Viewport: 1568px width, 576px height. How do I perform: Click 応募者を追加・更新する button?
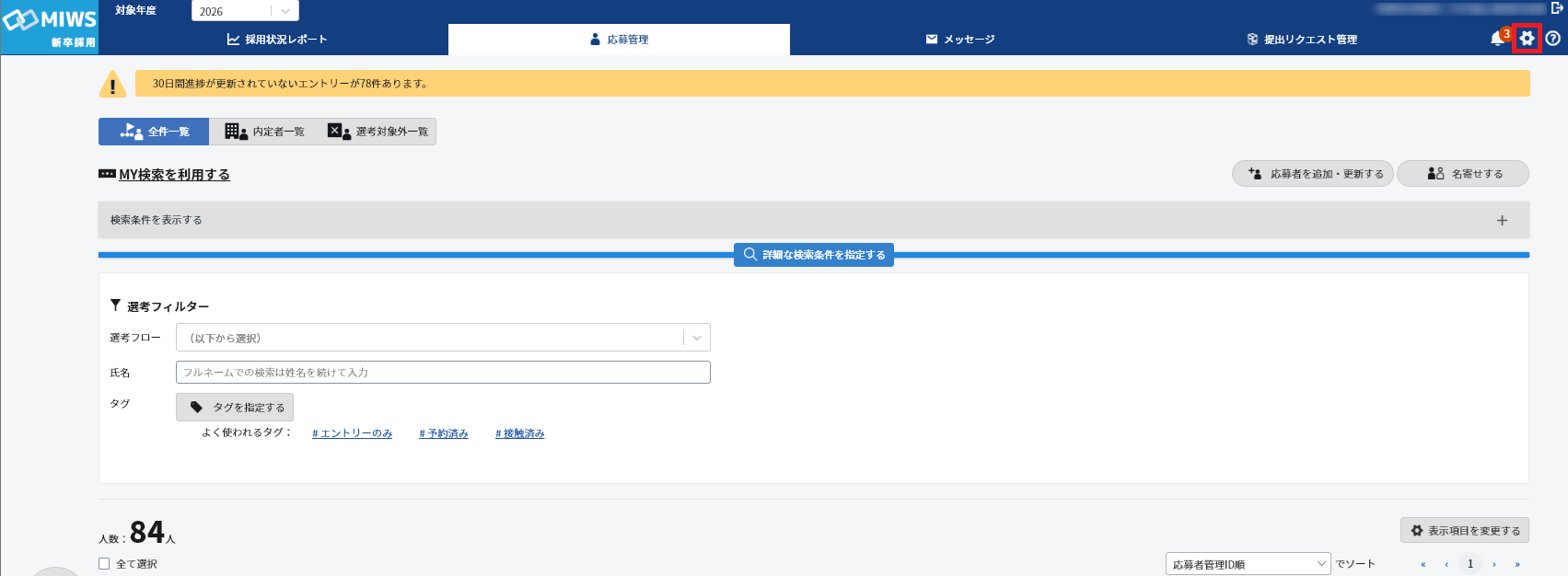(x=1312, y=174)
